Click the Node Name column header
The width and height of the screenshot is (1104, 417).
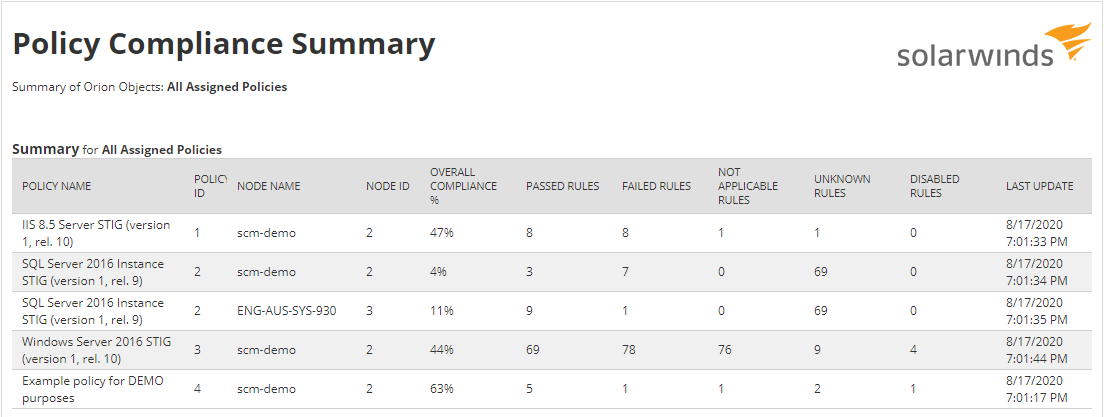click(268, 186)
